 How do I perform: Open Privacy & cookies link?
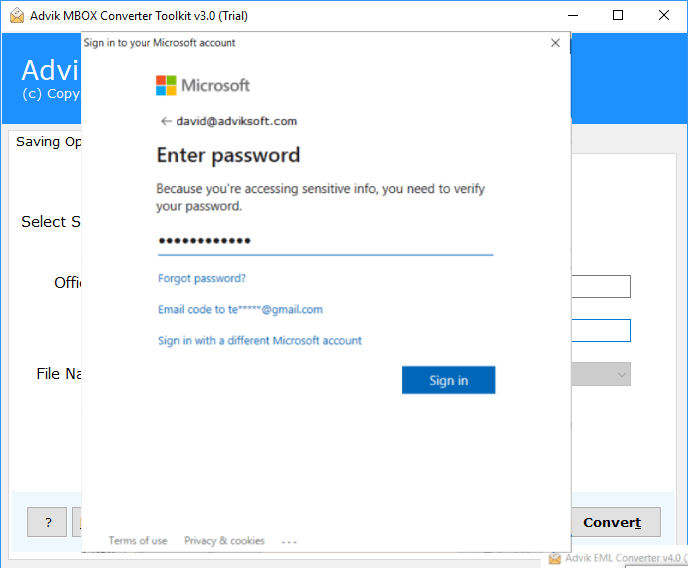[224, 541]
